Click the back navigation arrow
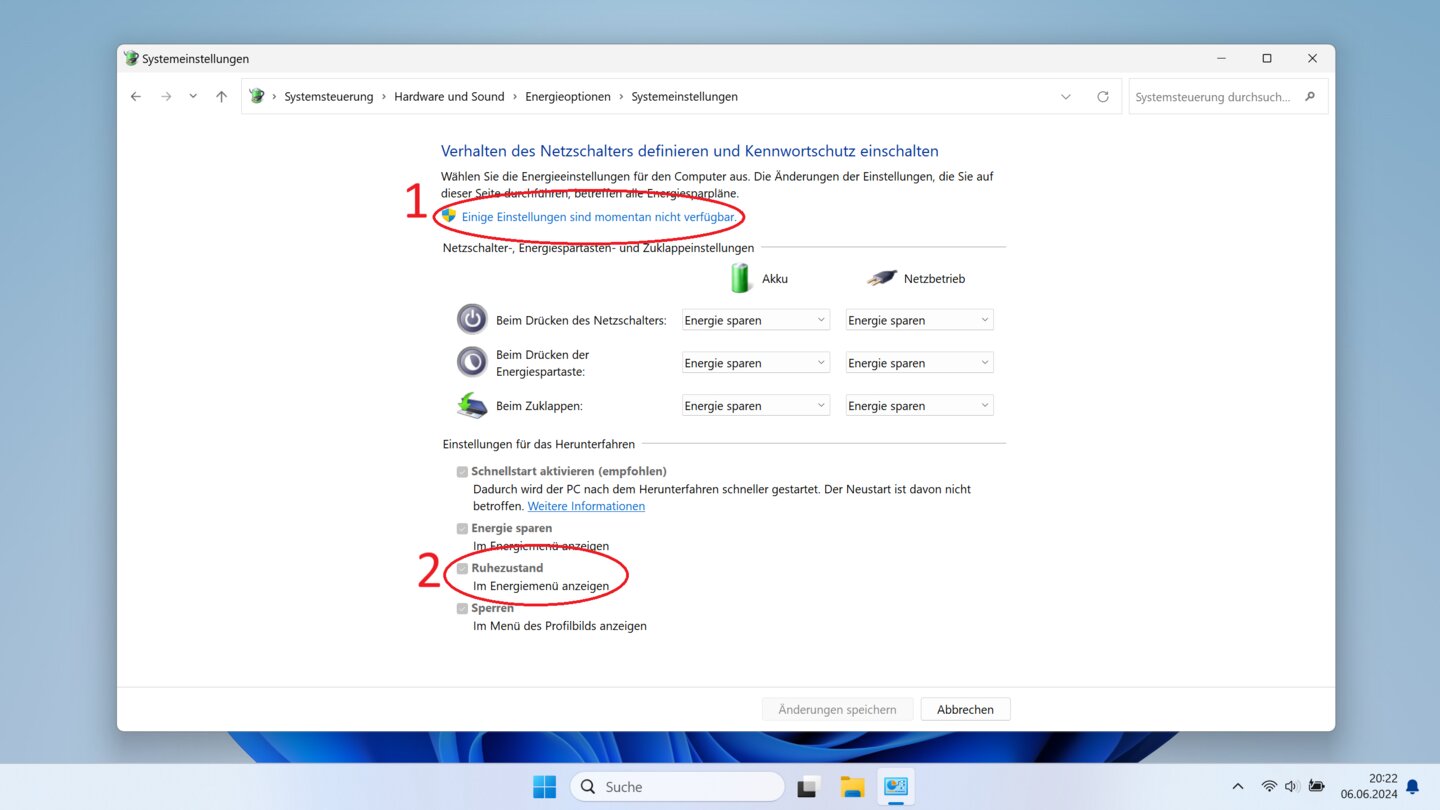 (136, 97)
